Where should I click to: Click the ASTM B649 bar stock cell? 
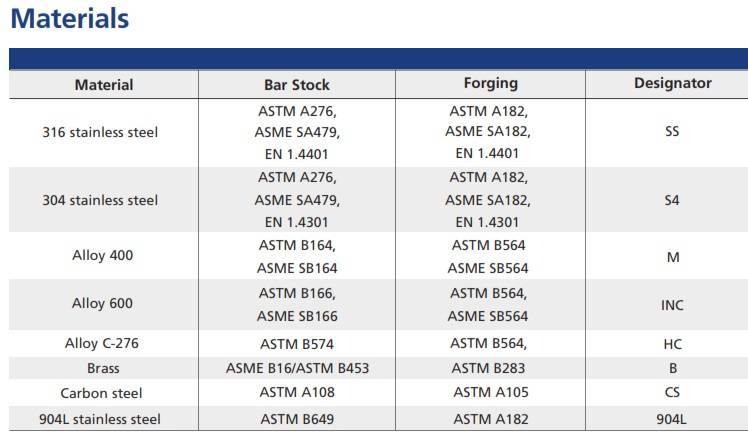297,419
